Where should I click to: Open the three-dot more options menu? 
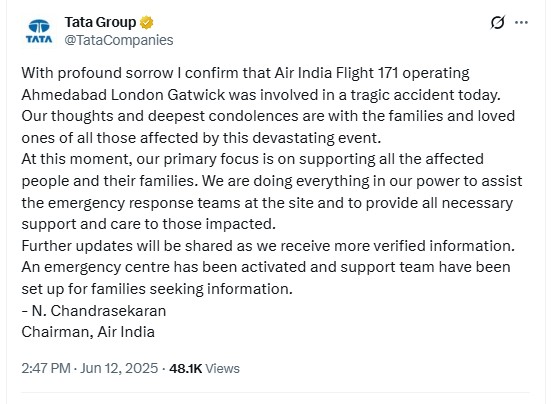(521, 22)
